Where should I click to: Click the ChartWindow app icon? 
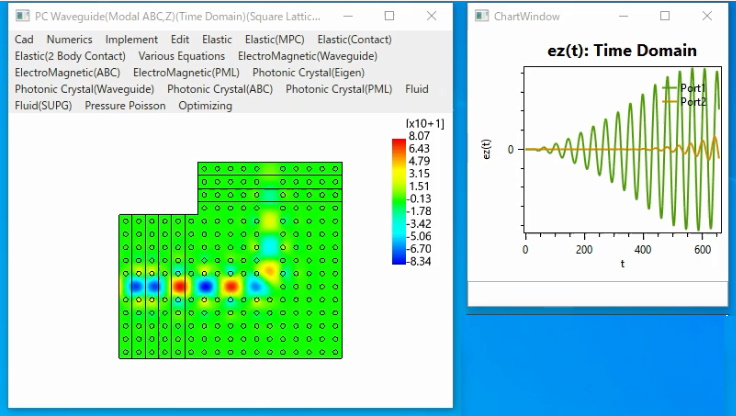482,16
